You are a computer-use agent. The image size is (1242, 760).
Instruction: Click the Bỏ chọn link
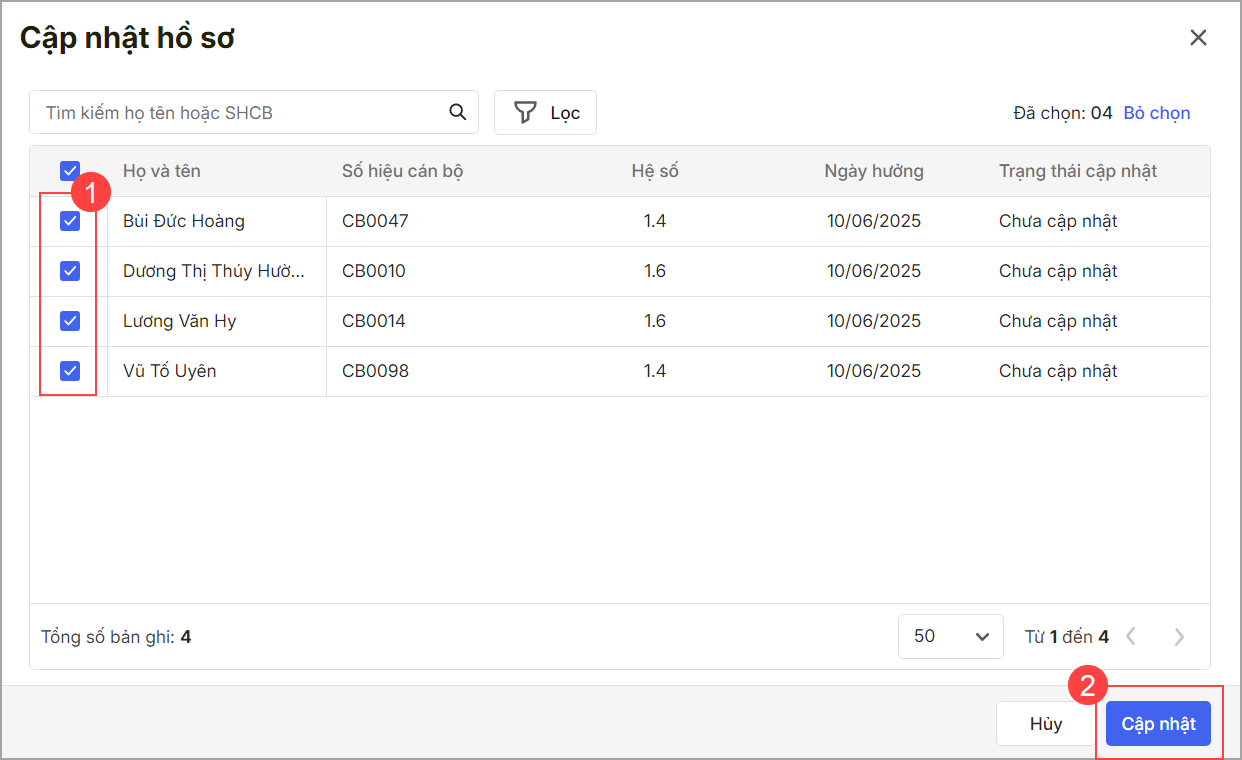1157,113
